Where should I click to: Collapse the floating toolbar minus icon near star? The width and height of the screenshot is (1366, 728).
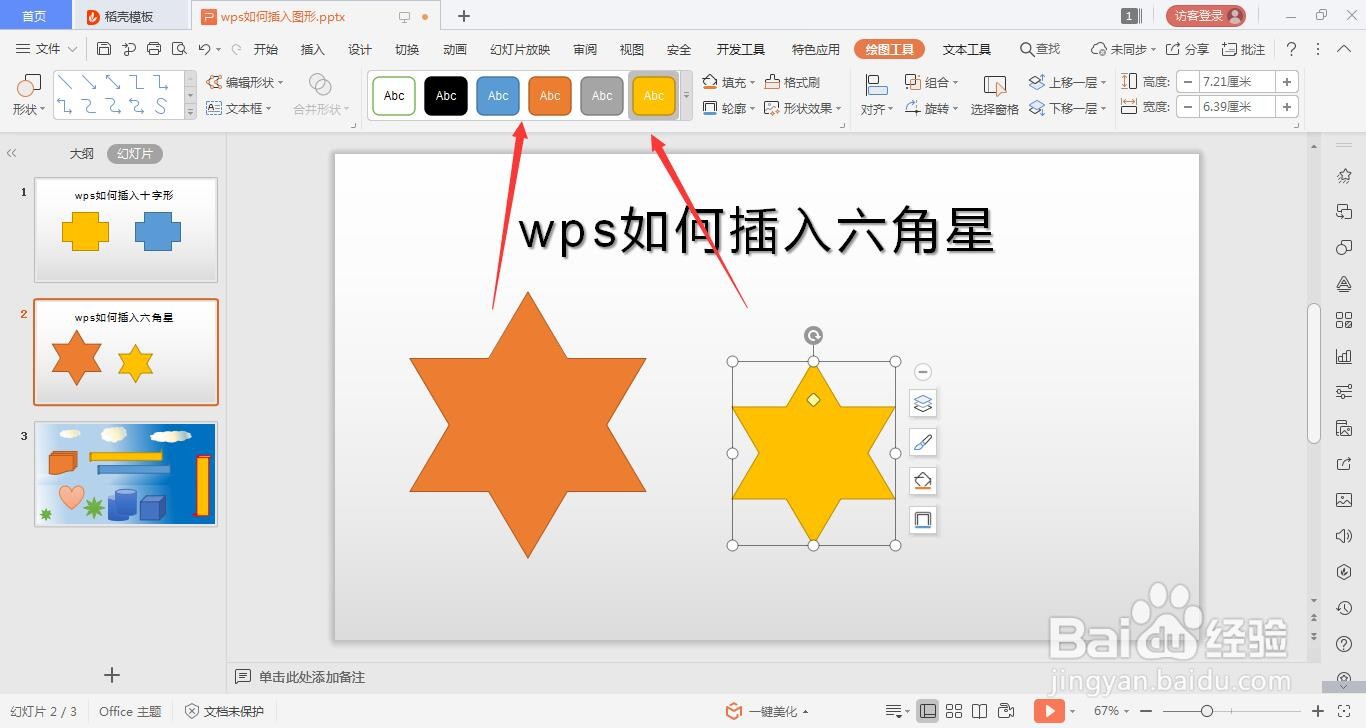click(923, 372)
